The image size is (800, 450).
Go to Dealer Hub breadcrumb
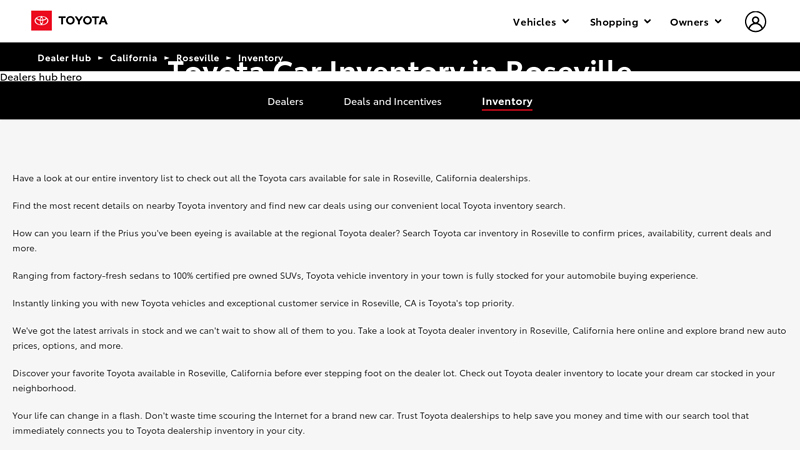64,58
